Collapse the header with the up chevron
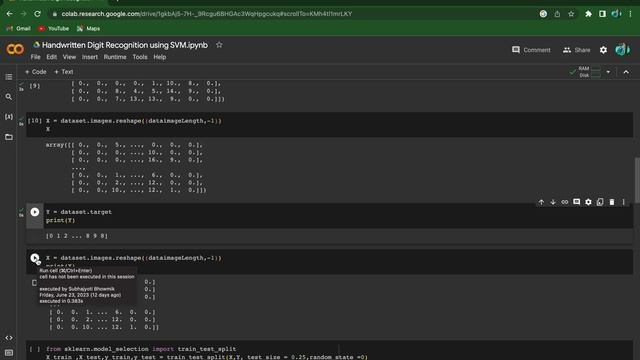 (x=626, y=72)
